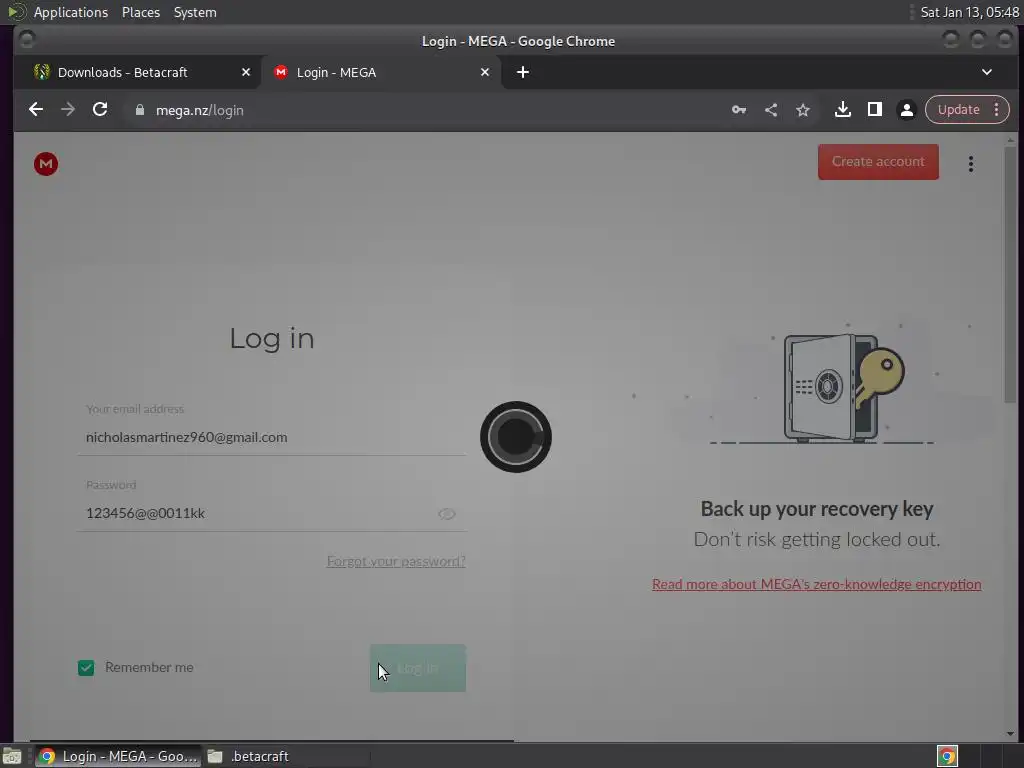Close the Login - MEGA tab
This screenshot has height=768, width=1024.
[485, 72]
